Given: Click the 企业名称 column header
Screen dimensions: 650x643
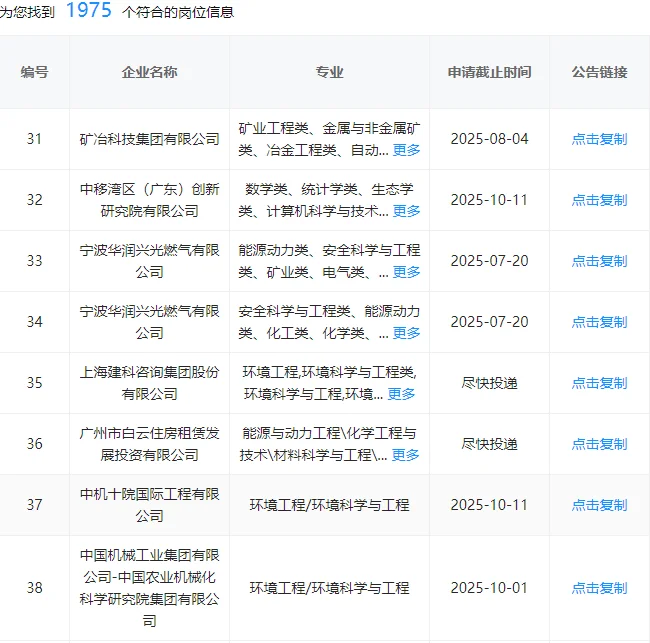Looking at the screenshot, I should click(x=149, y=72).
